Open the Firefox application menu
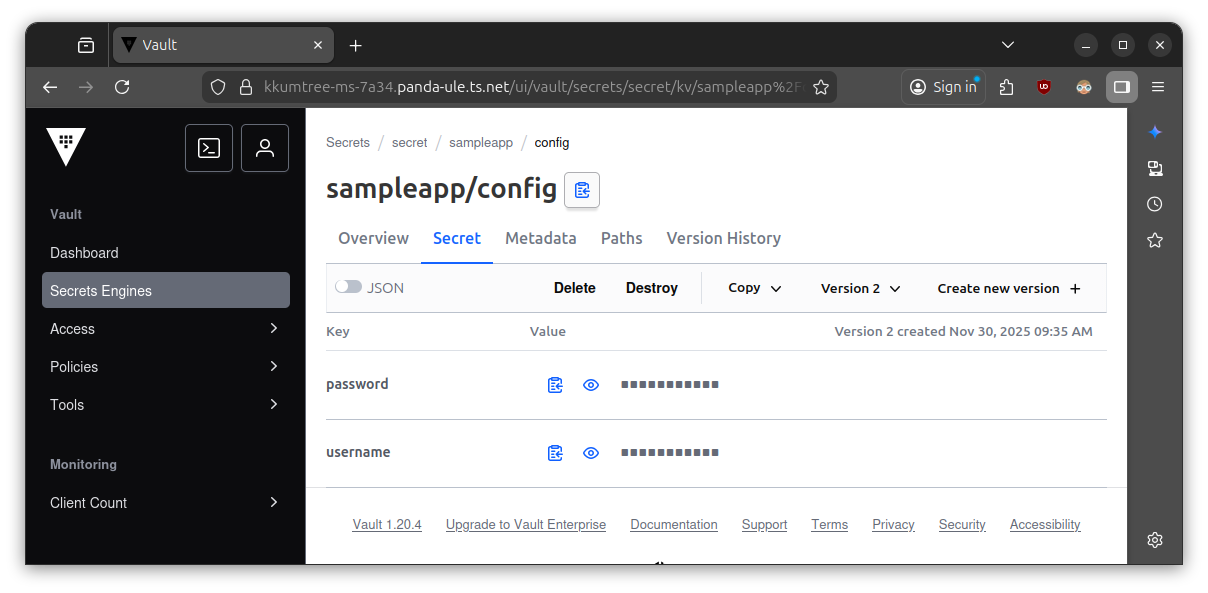Image resolution: width=1208 pixels, height=593 pixels. [1158, 87]
